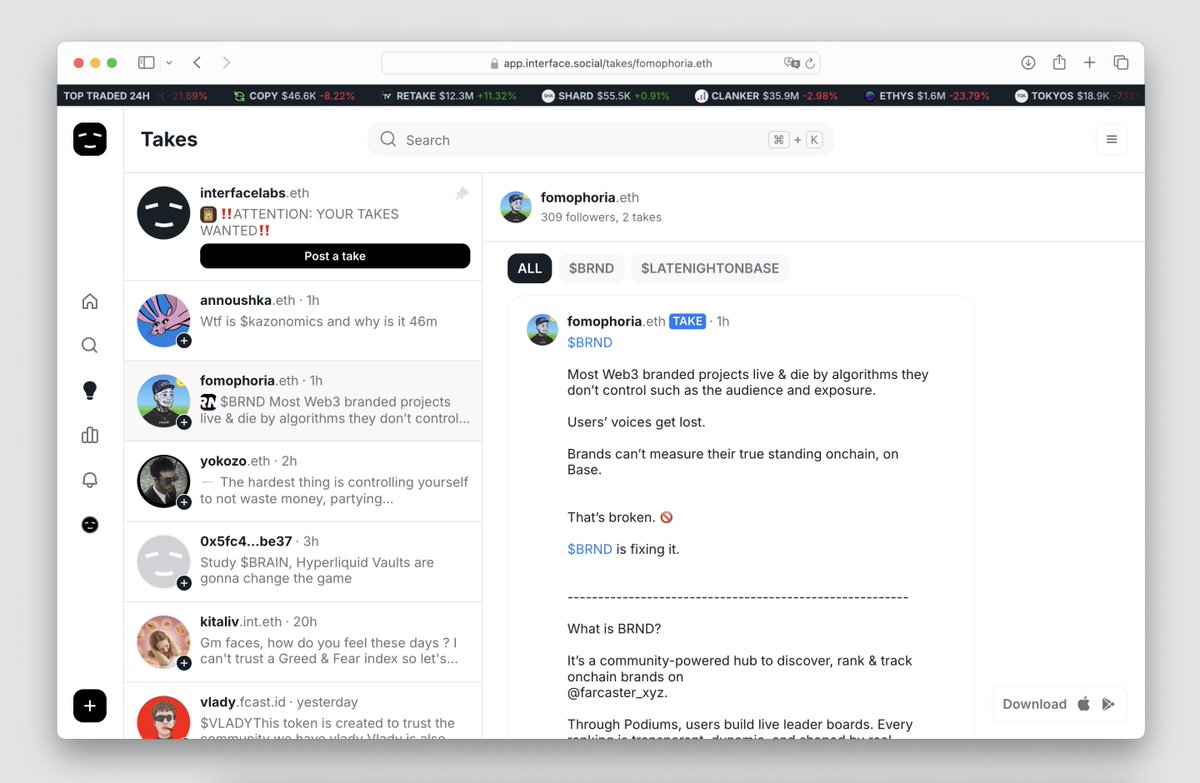
Task: Click the vlady.fcast.id avatar
Action: (x=163, y=719)
